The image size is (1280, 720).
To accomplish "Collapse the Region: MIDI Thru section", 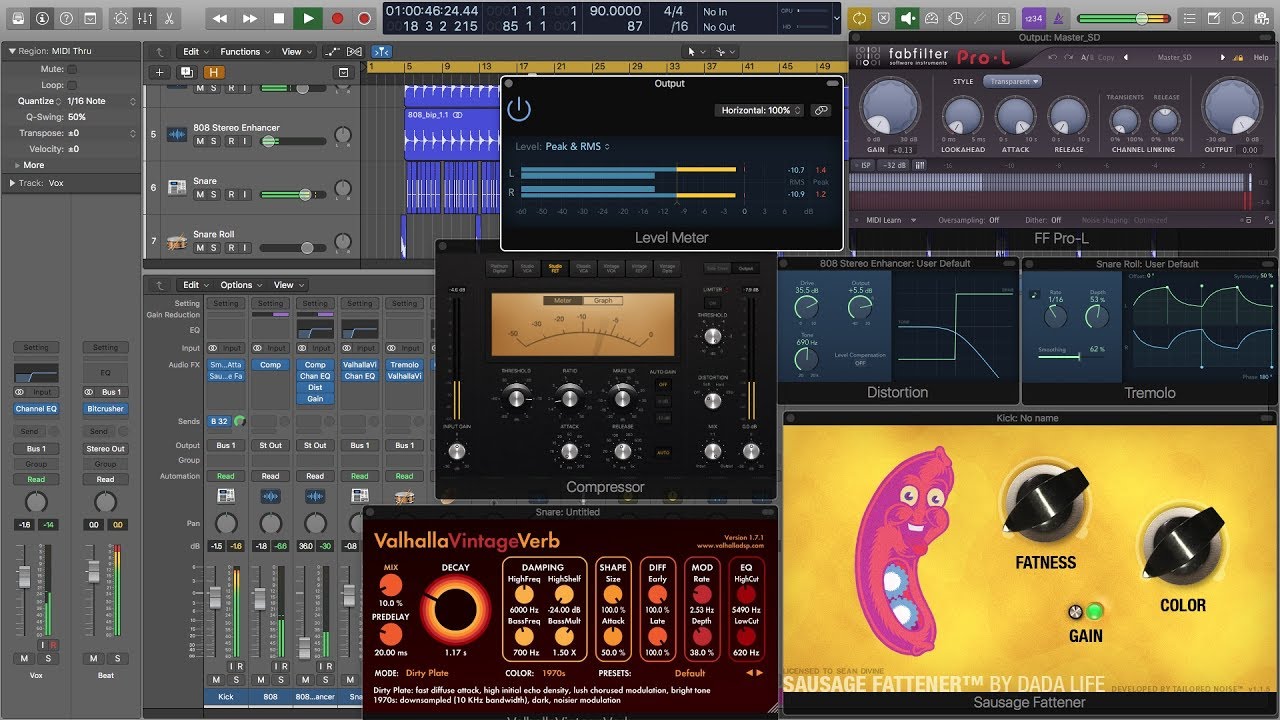I will 12,50.
